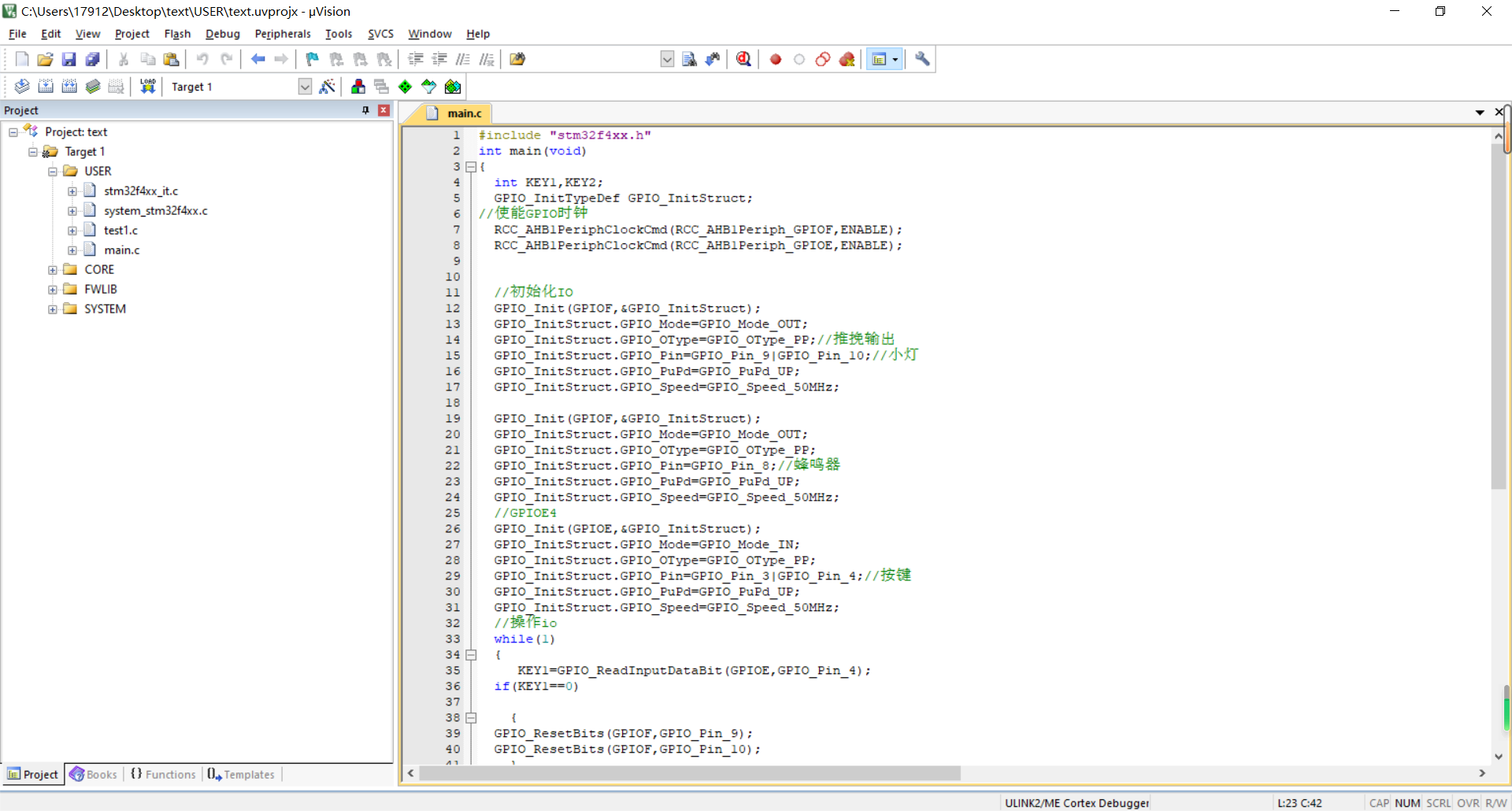Fold the while loop block at line 34
Image resolution: width=1512 pixels, height=811 pixels.
(x=471, y=655)
